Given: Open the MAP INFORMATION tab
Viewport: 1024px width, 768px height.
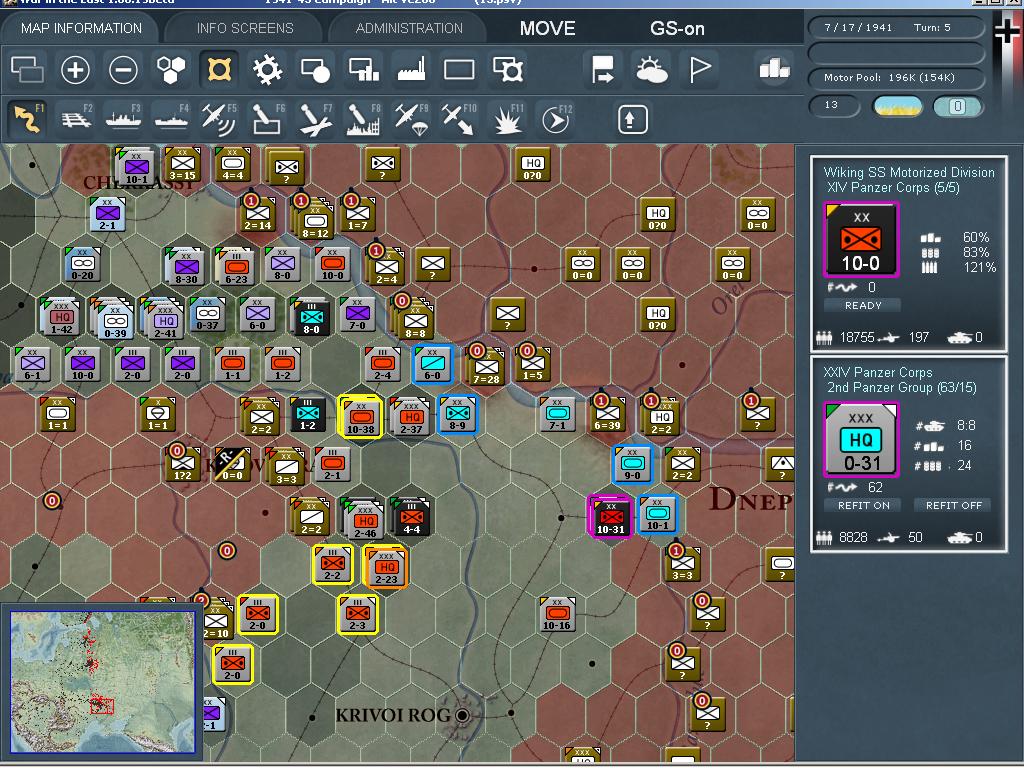Looking at the screenshot, I should click(81, 28).
